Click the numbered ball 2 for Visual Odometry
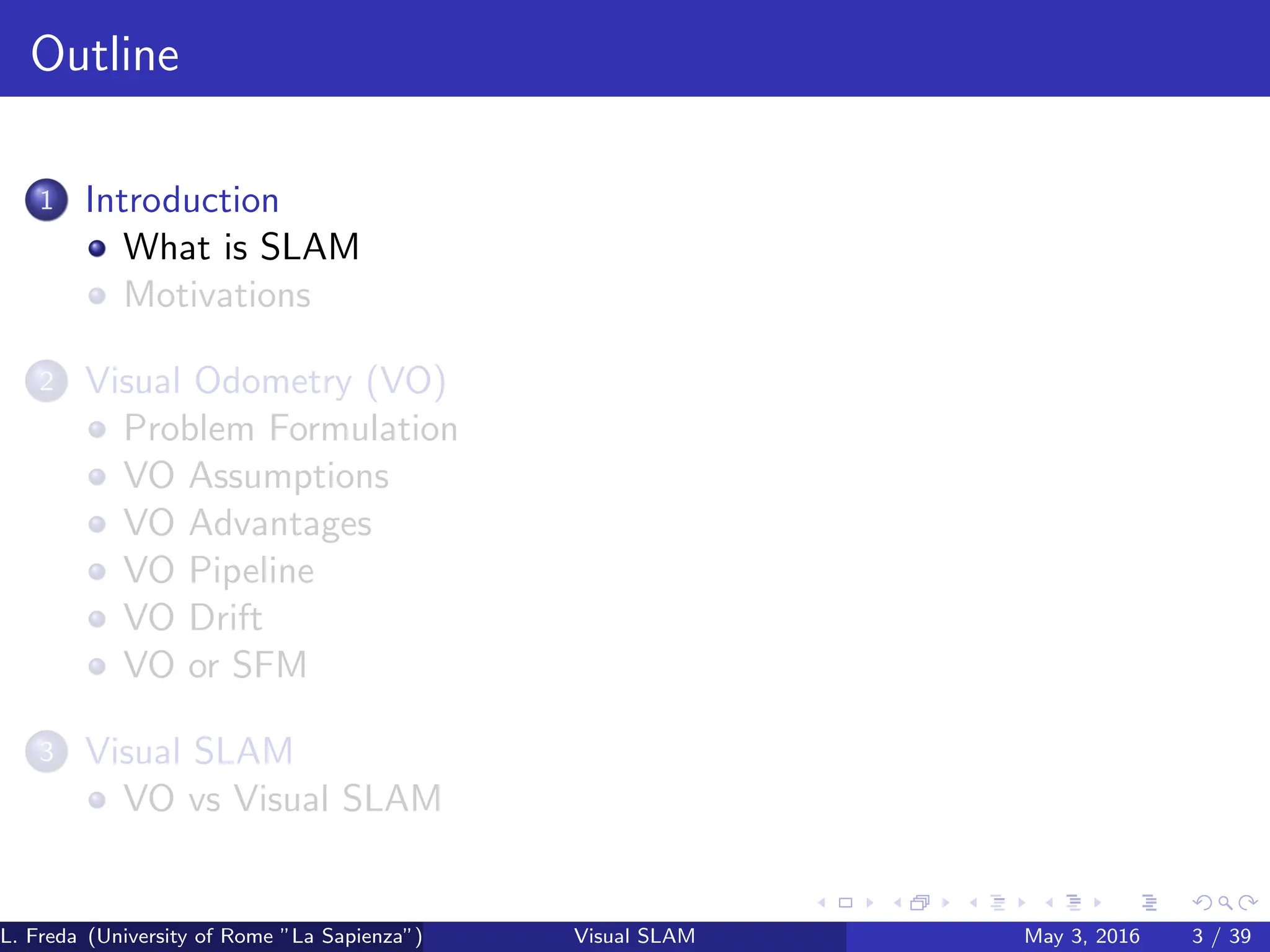Image resolution: width=1270 pixels, height=952 pixels. click(47, 381)
